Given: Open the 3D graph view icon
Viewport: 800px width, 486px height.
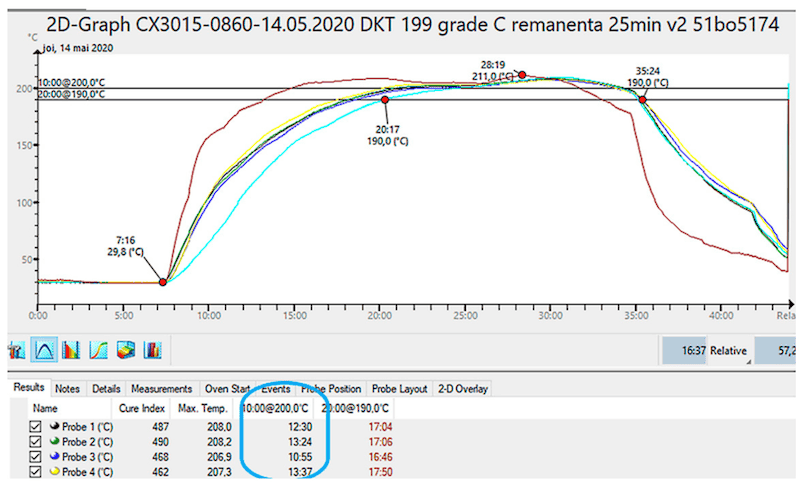Looking at the screenshot, I should click(126, 350).
